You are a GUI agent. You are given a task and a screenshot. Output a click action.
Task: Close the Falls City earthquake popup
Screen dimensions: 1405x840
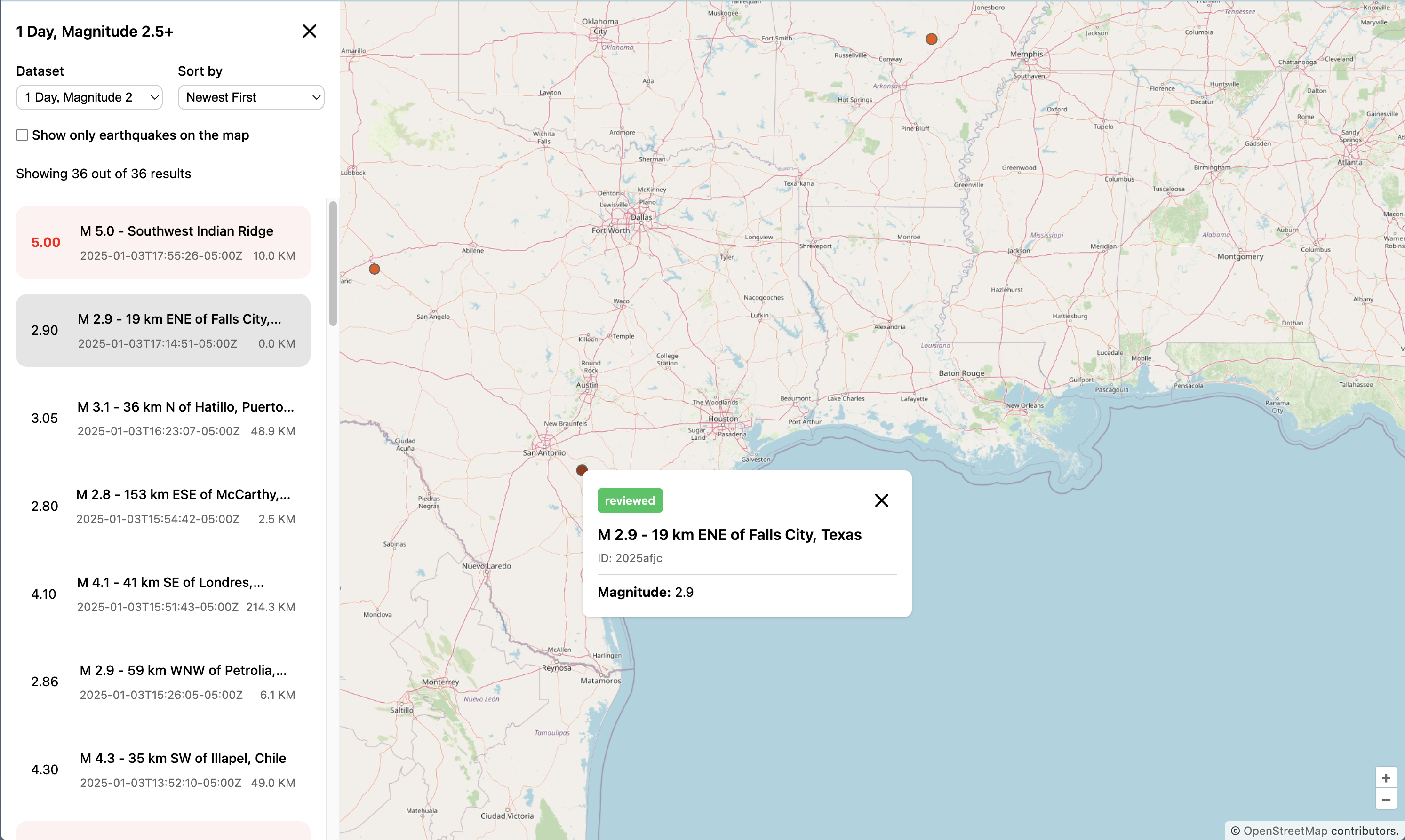pyautogui.click(x=882, y=500)
